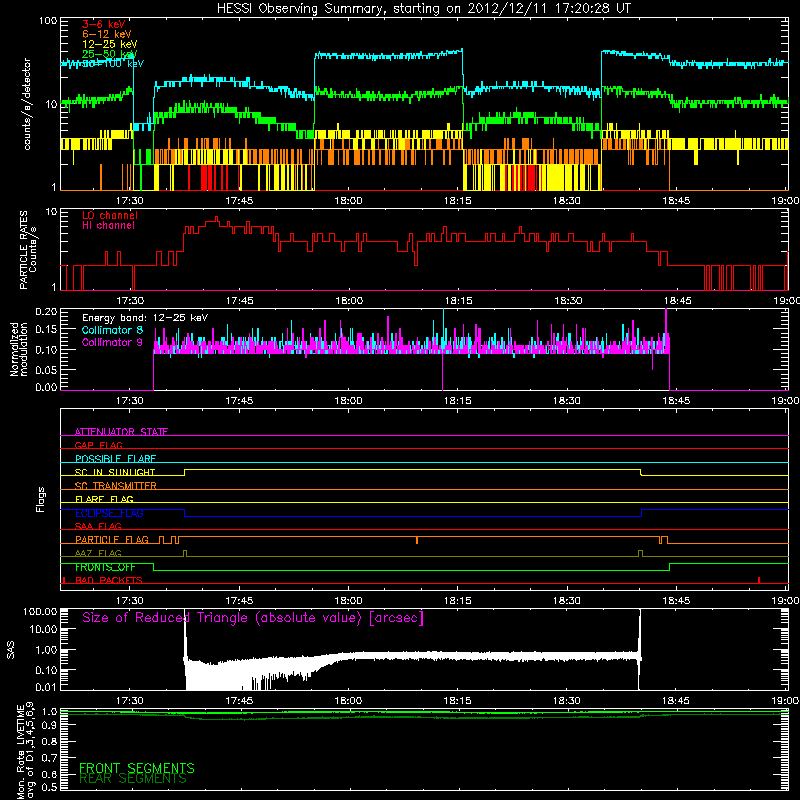
Task: Click the 'ECLIPSE FLAG' label
Action: pos(109,513)
